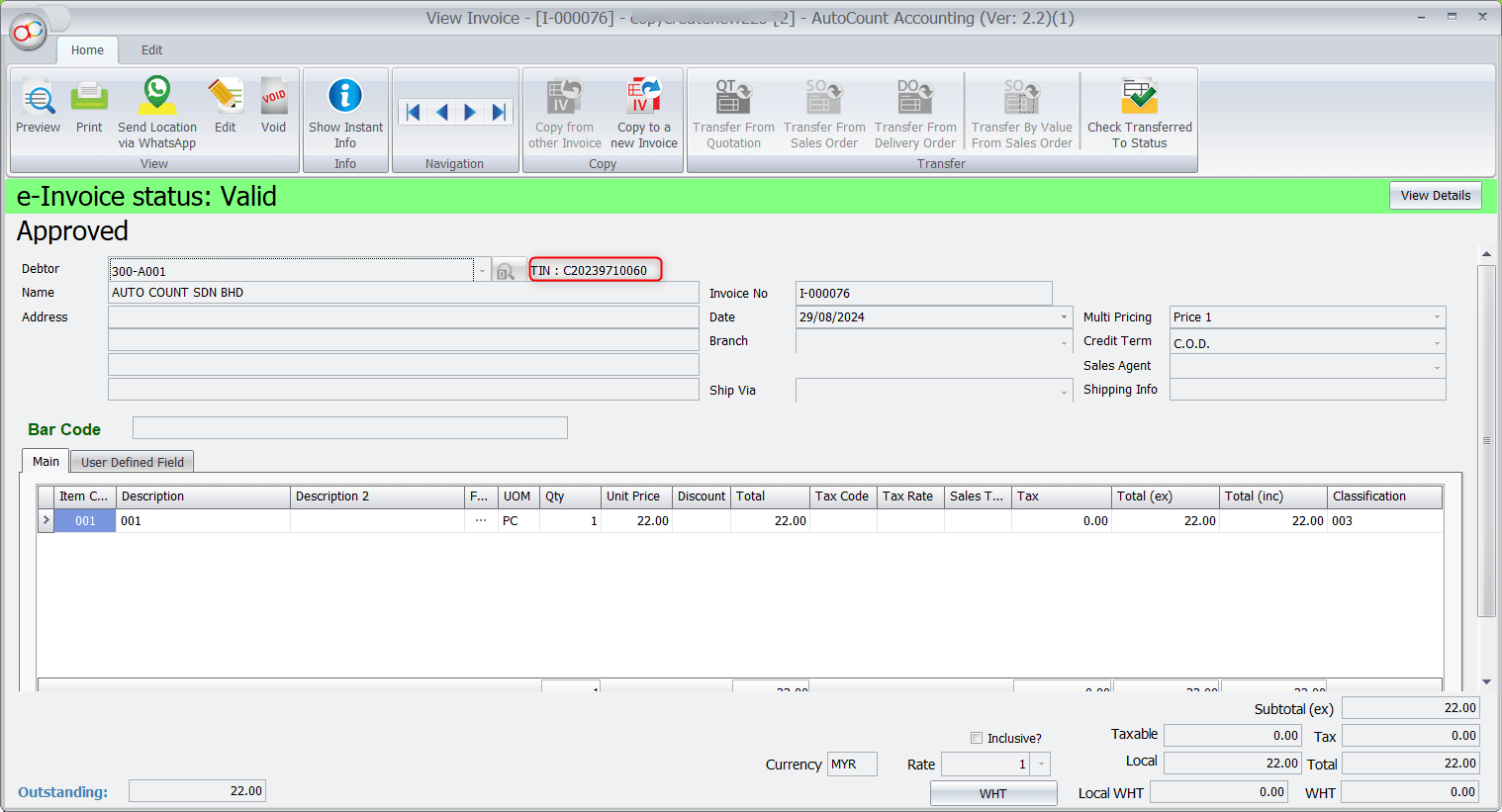
Task: Click vertical scrollbar down arrow
Action: coord(1486,681)
